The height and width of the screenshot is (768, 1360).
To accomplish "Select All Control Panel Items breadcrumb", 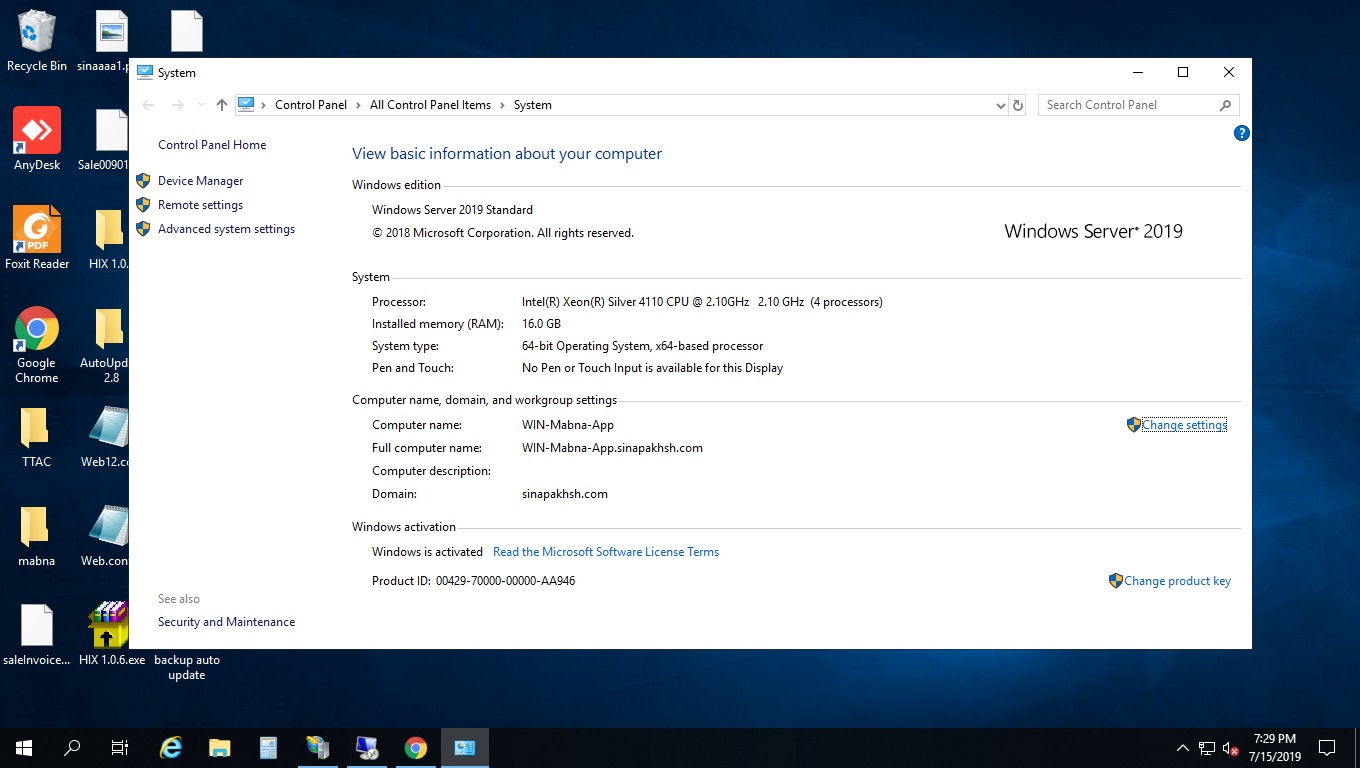I will pos(430,105).
